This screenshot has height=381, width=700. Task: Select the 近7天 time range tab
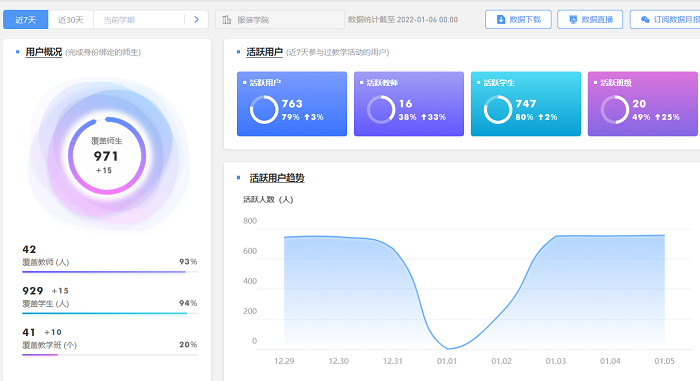coord(25,20)
